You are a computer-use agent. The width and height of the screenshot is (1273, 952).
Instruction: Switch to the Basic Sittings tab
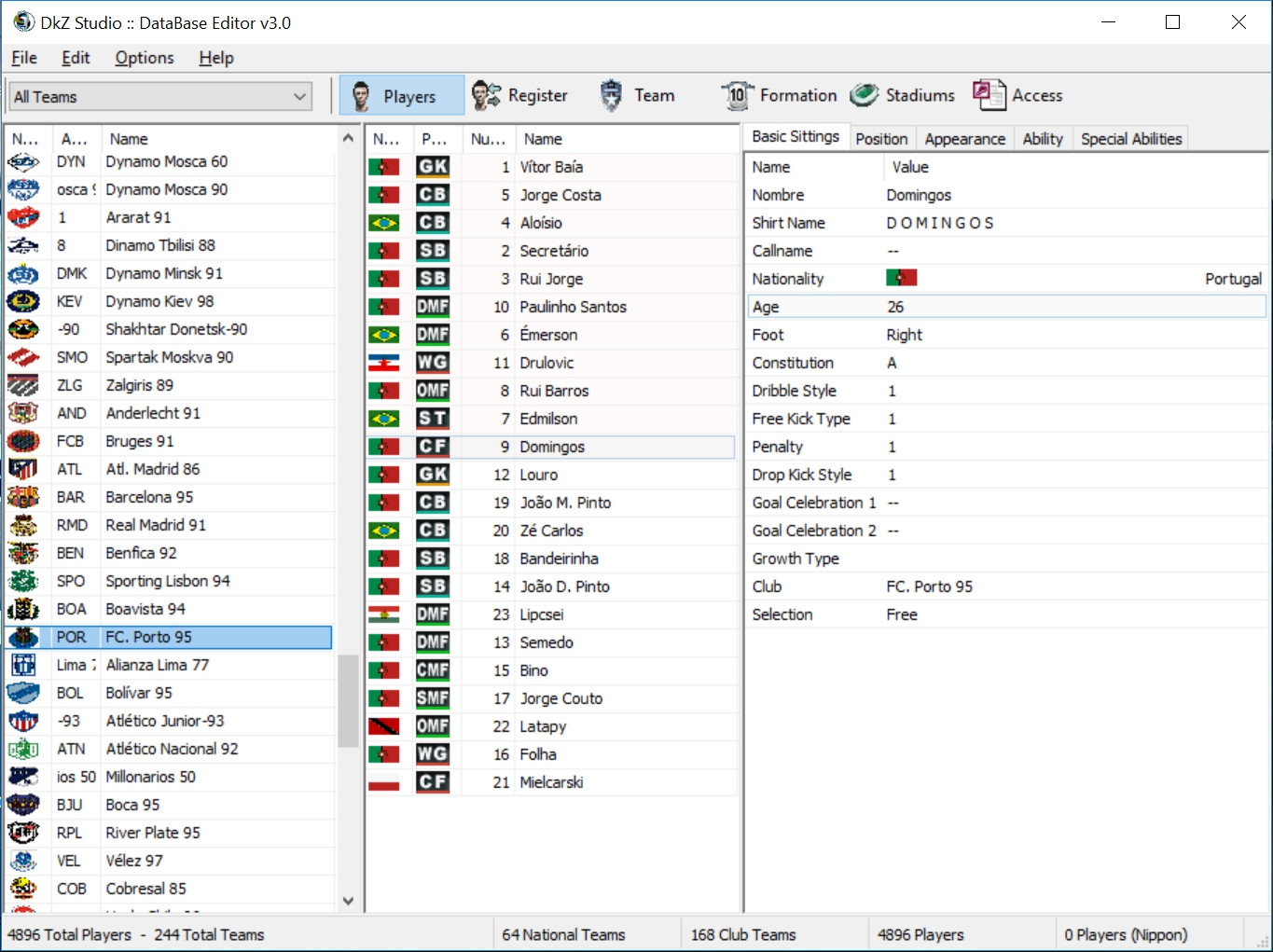point(796,137)
